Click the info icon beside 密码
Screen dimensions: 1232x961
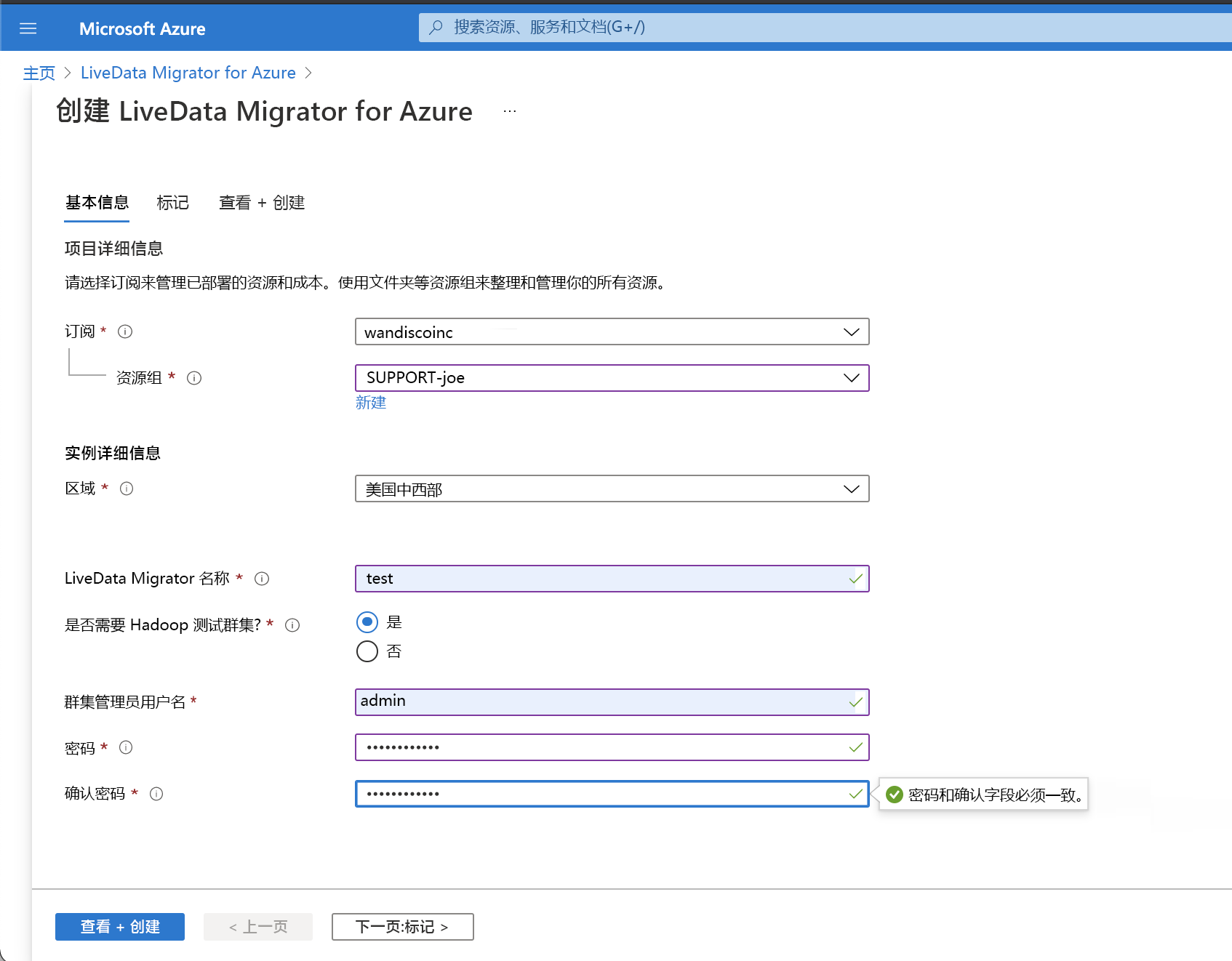pyautogui.click(x=126, y=747)
